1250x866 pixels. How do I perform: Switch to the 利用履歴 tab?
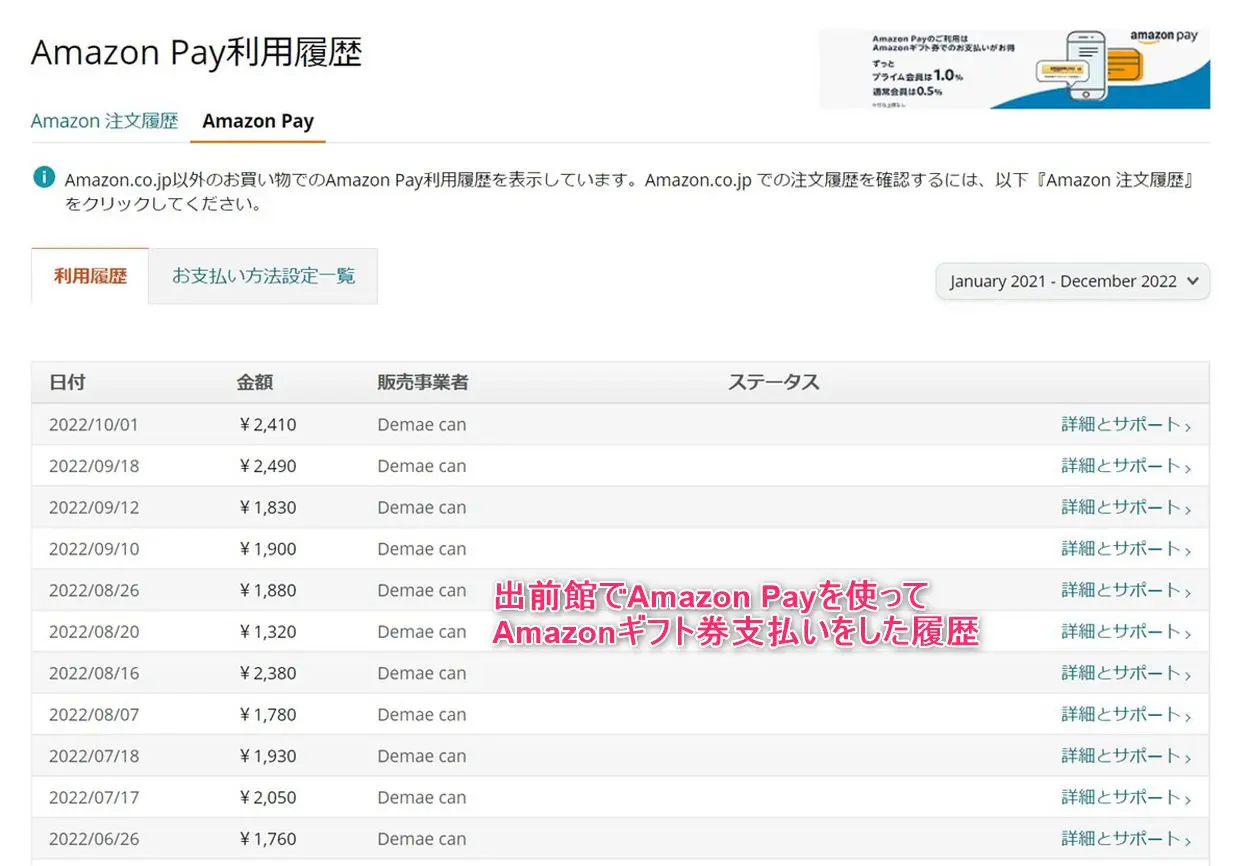tap(90, 276)
